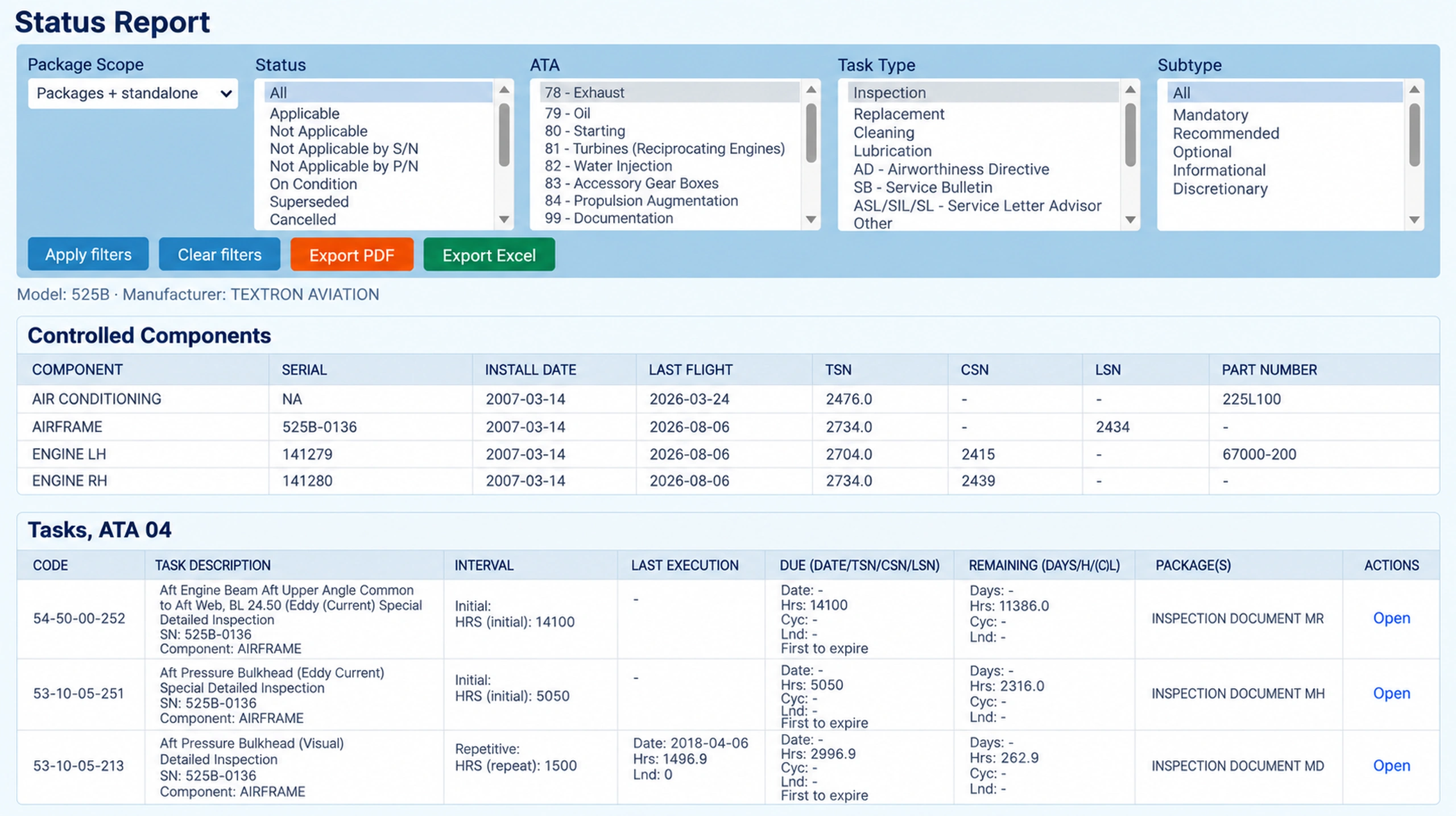The image size is (1456, 816).
Task: Click the Apply filters button
Action: 88,254
